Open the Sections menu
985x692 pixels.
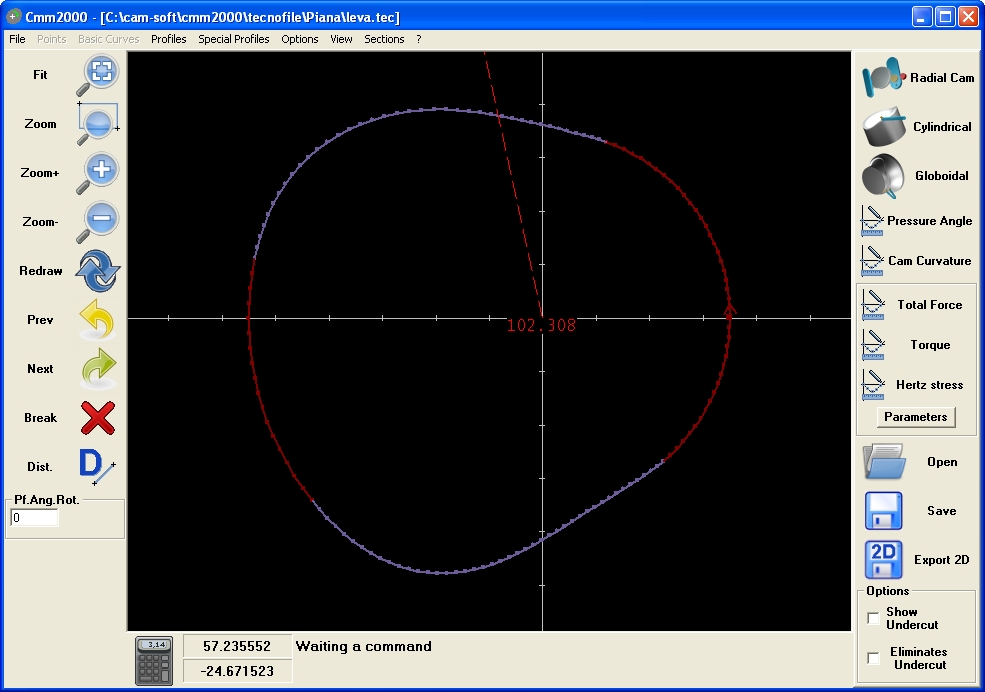384,39
